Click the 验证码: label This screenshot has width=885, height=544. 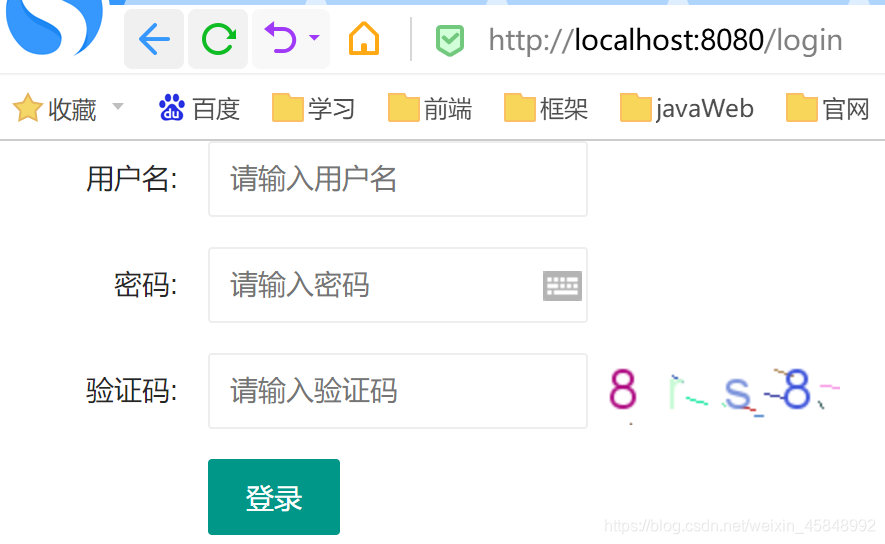click(132, 391)
